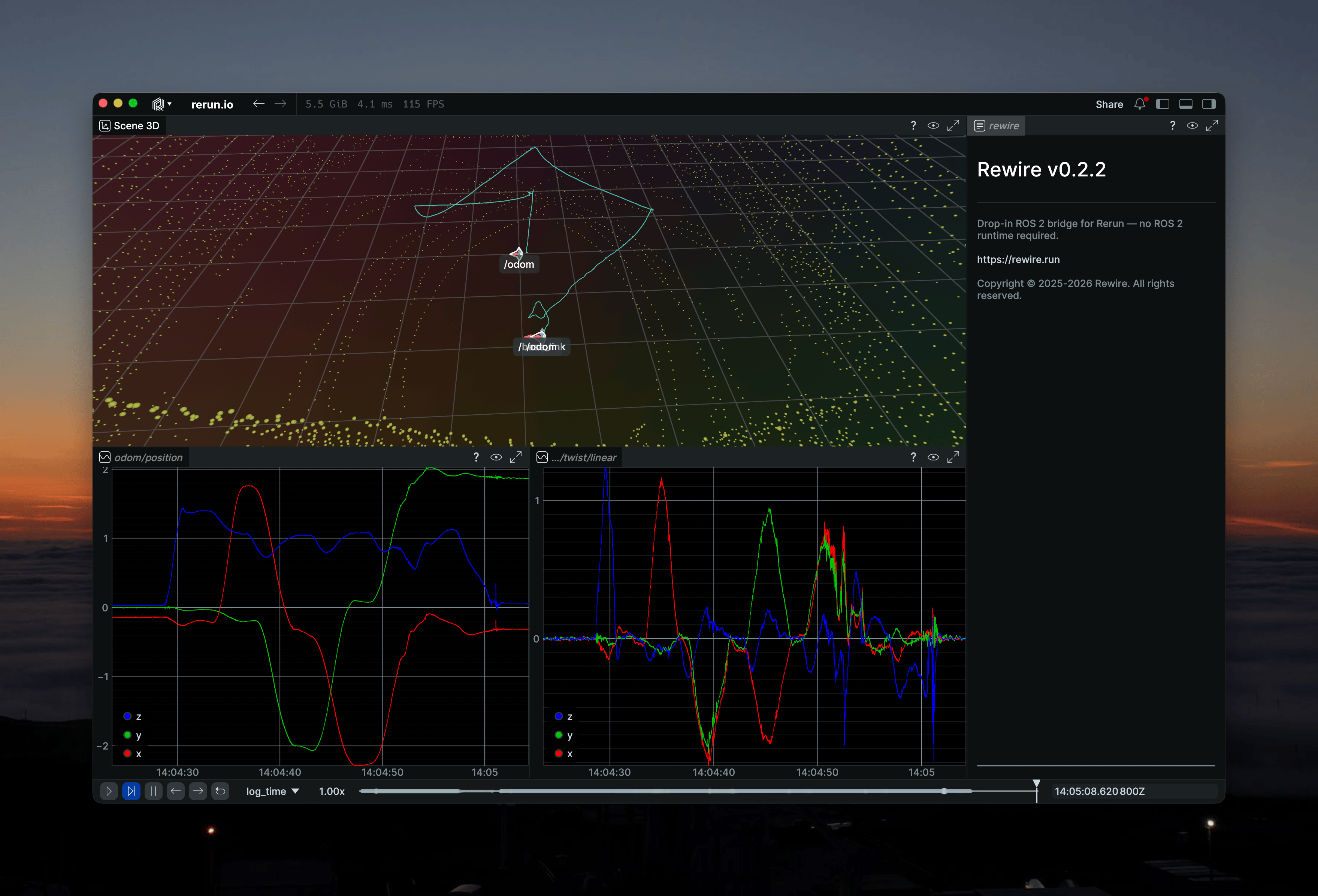Toggle the bottom time panel
The height and width of the screenshot is (896, 1318).
[1186, 104]
